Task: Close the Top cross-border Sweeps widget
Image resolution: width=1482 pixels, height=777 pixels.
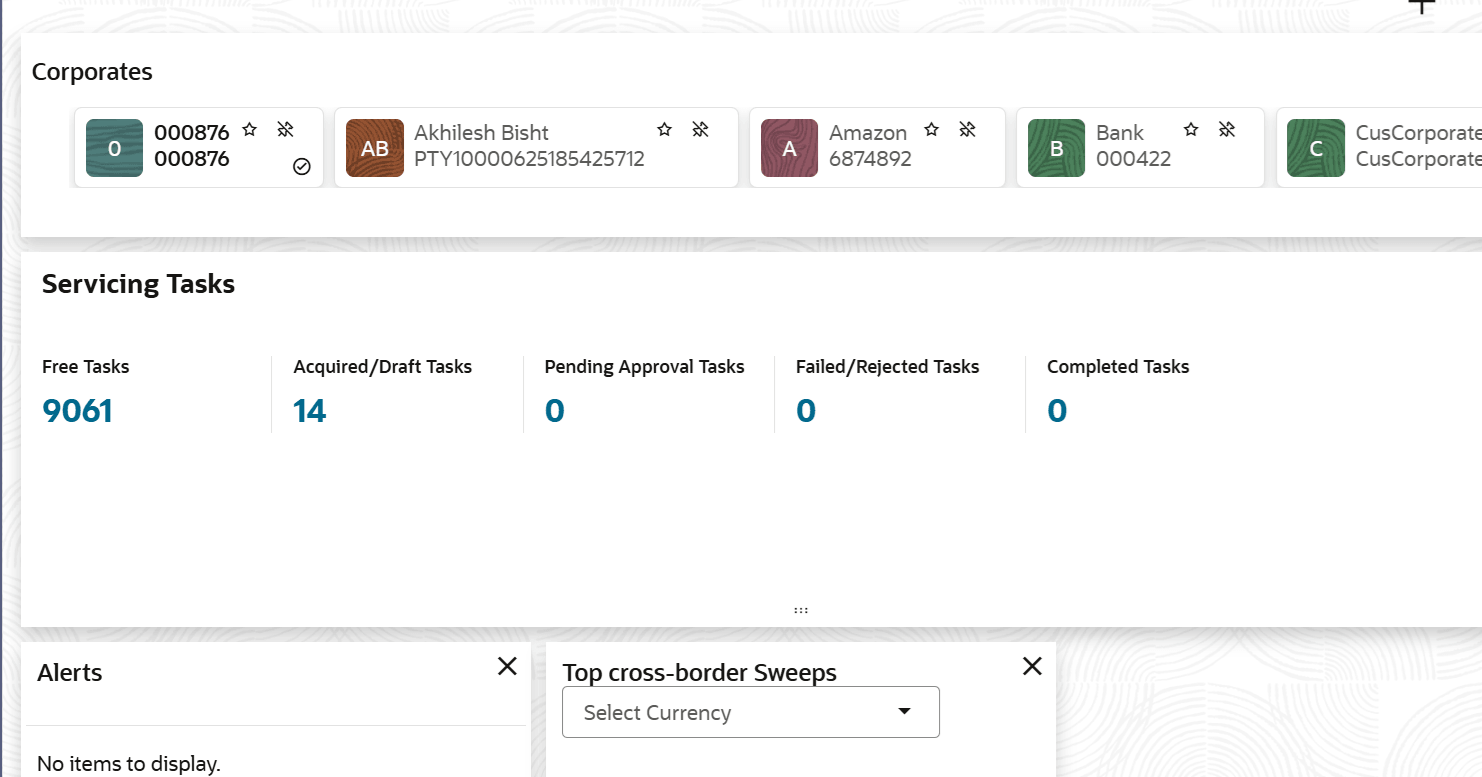Action: [x=1032, y=666]
